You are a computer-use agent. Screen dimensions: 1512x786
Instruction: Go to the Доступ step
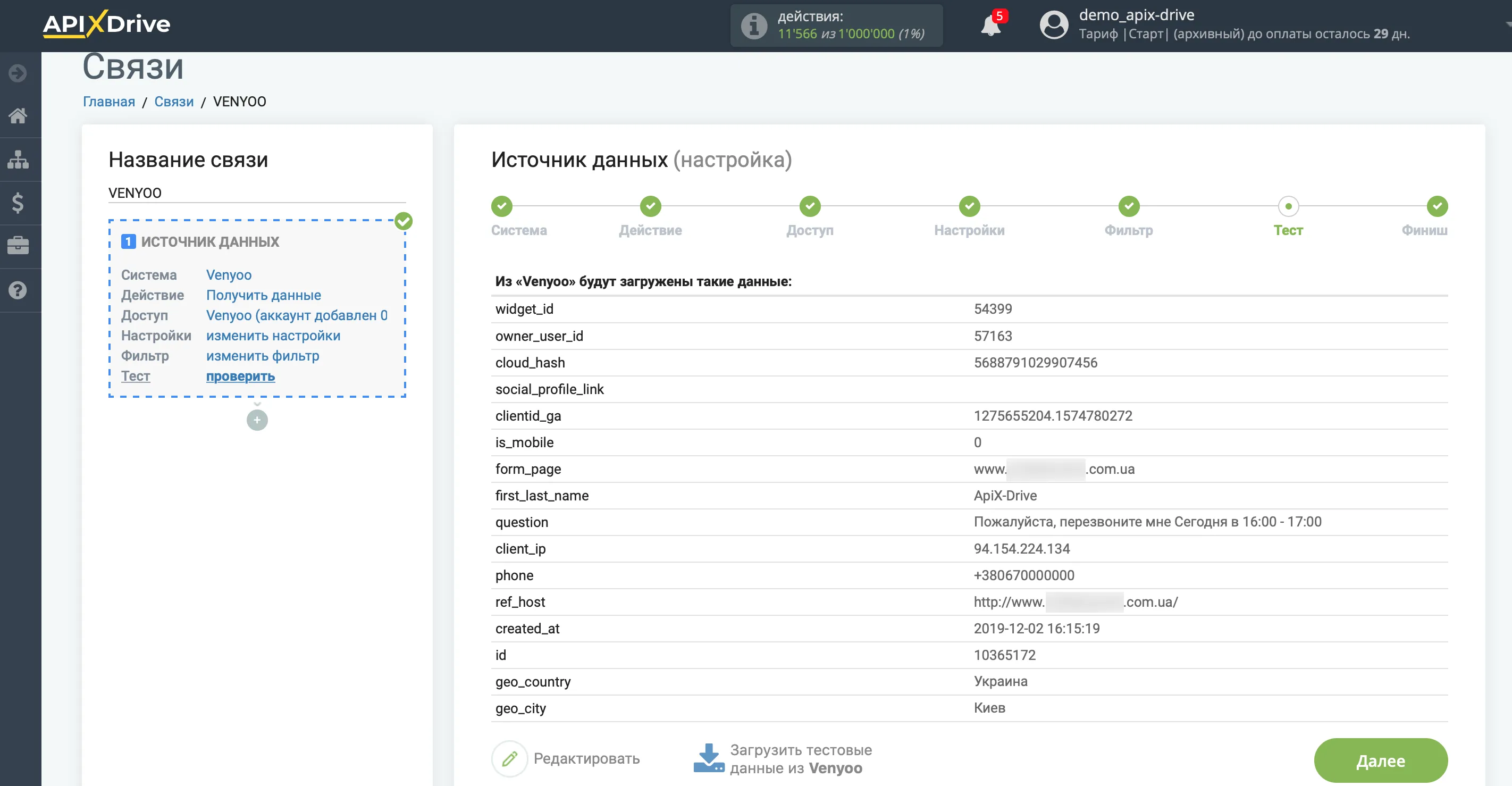[810, 206]
